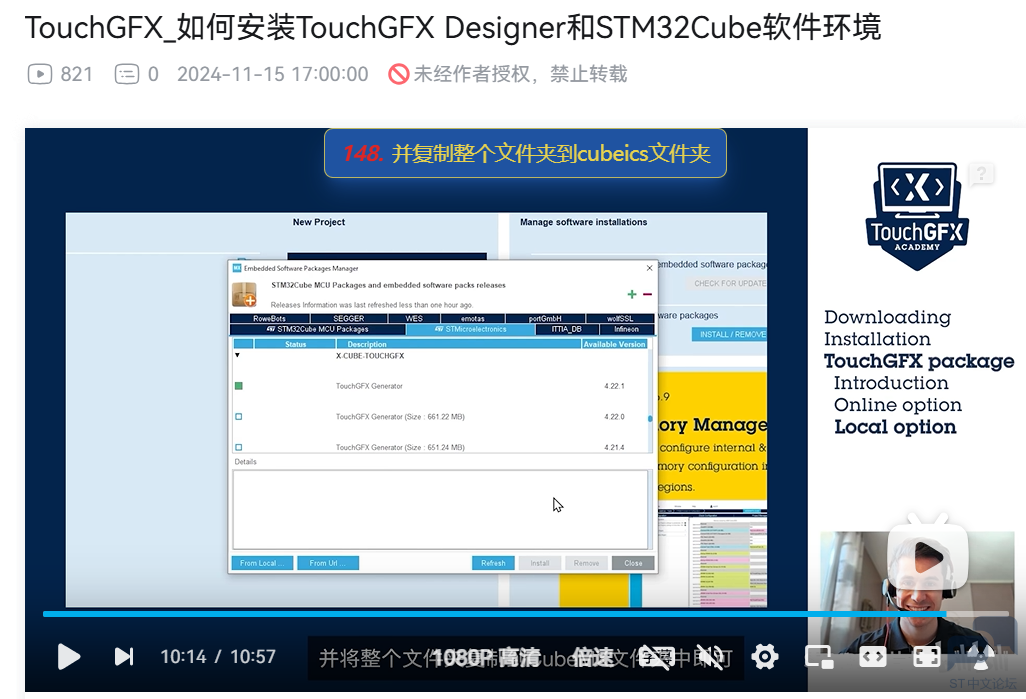Check the TouchGFX Generator 4.22.0 checkbox
Image resolution: width=1026 pixels, height=699 pixels.
pyautogui.click(x=239, y=417)
